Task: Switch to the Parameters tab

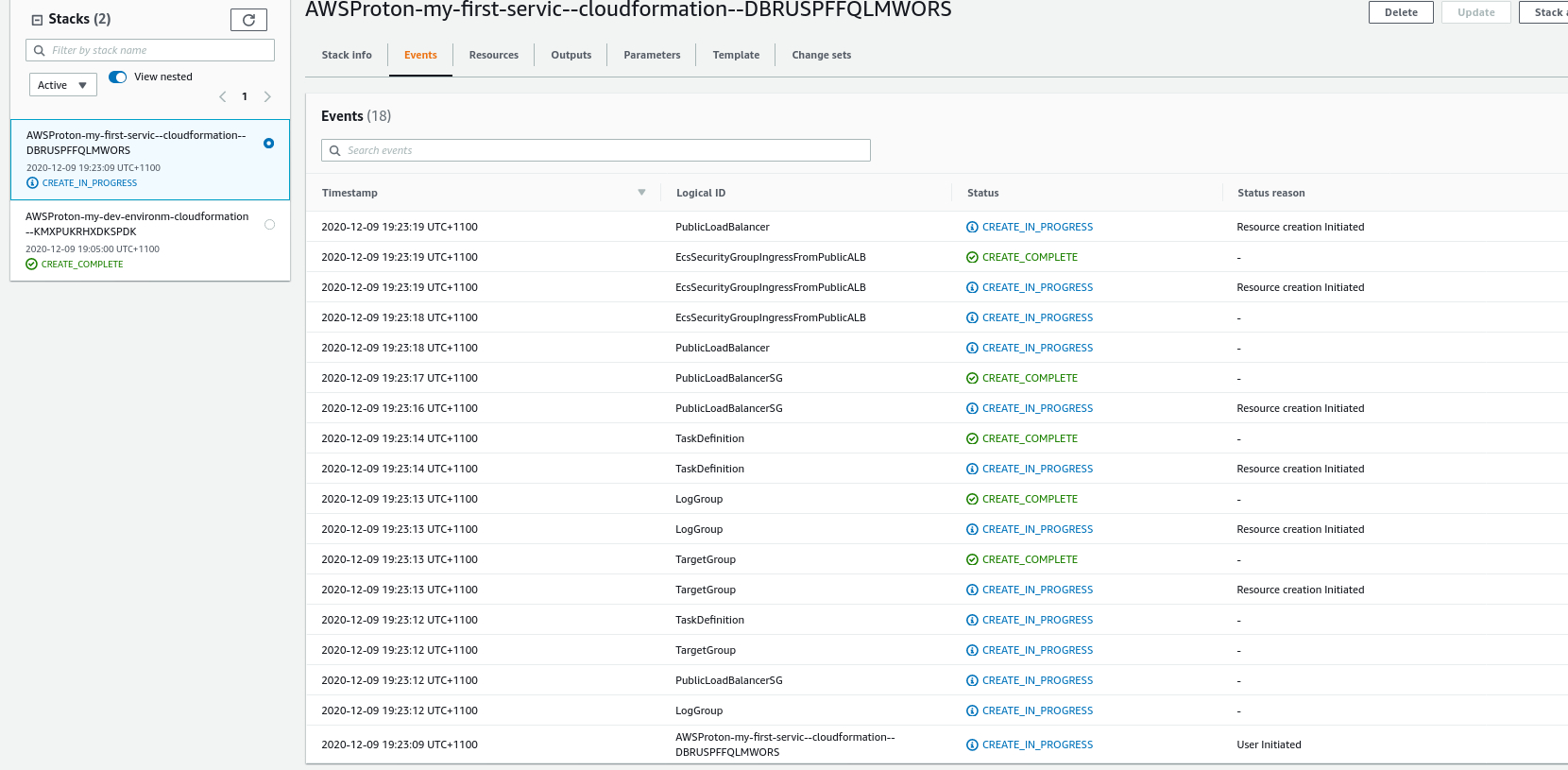Action: 652,55
